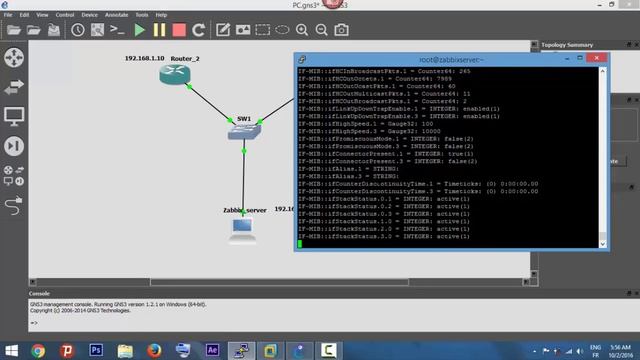Click the Save project icon

tap(53, 30)
